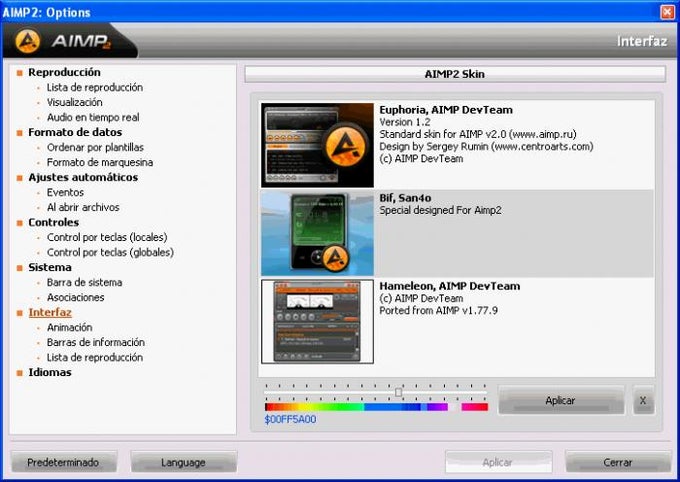680x482 pixels.
Task: Open Formato de marquesina page
Action: pyautogui.click(x=100, y=162)
